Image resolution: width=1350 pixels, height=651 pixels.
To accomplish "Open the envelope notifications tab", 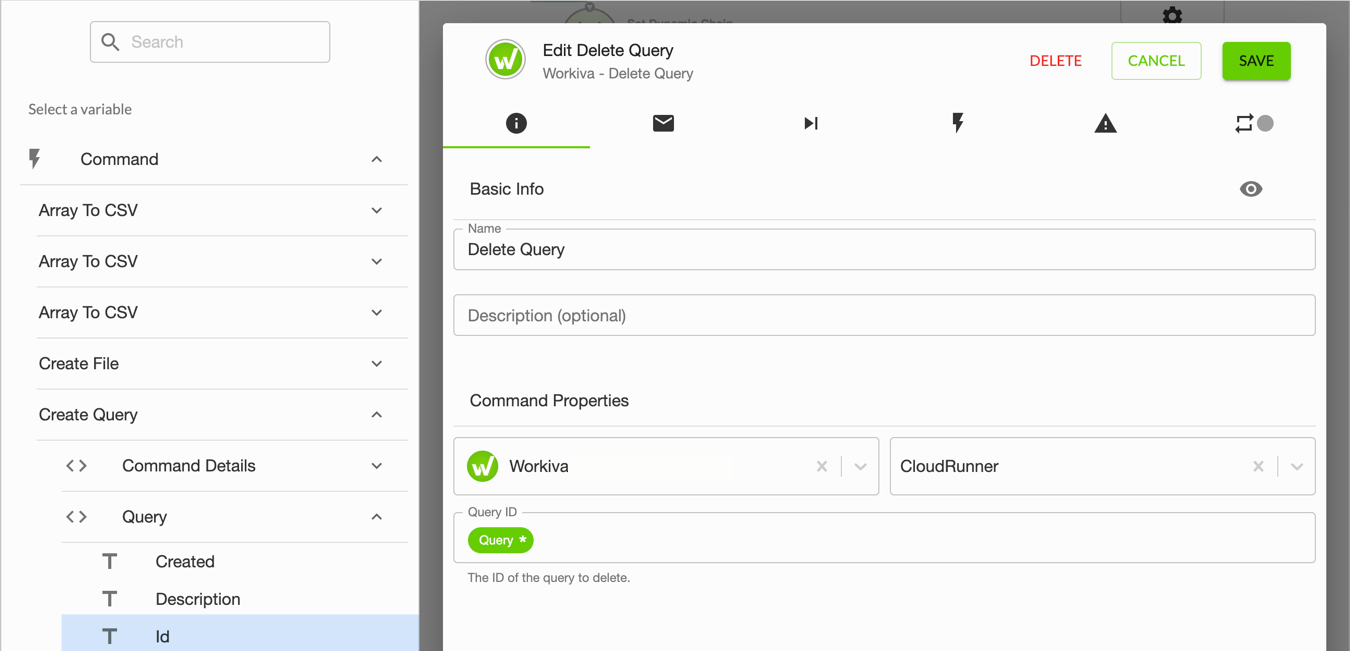I will [663, 123].
